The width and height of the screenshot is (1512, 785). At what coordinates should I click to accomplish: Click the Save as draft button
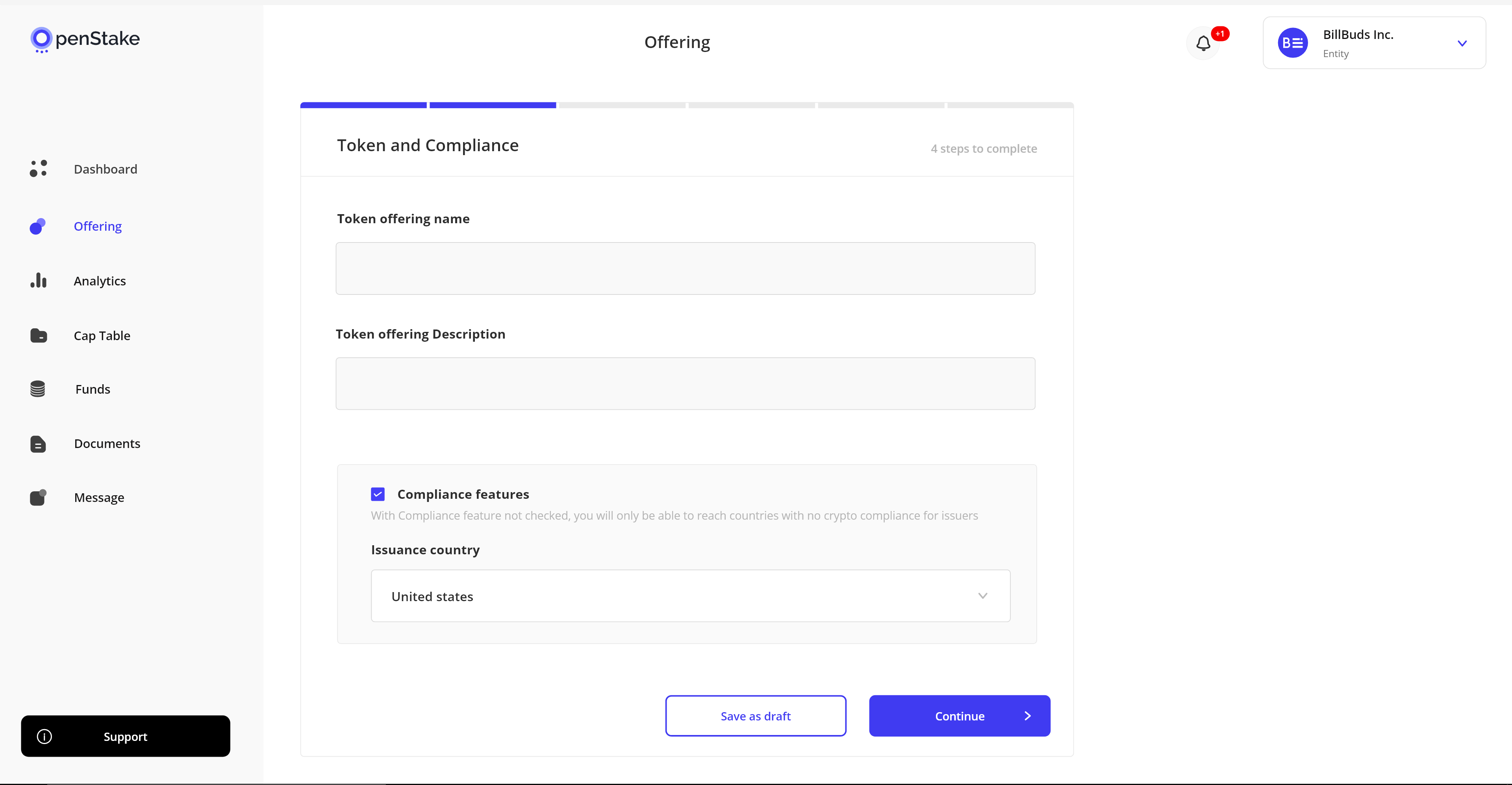[755, 715]
